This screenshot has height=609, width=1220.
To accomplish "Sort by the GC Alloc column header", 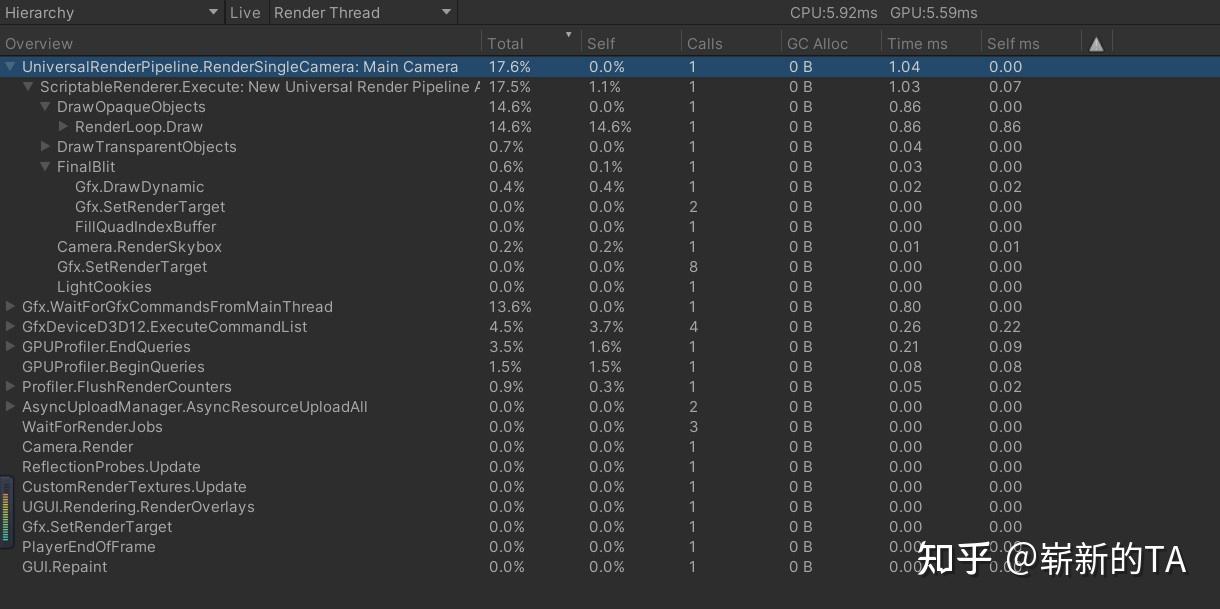I will 831,44.
